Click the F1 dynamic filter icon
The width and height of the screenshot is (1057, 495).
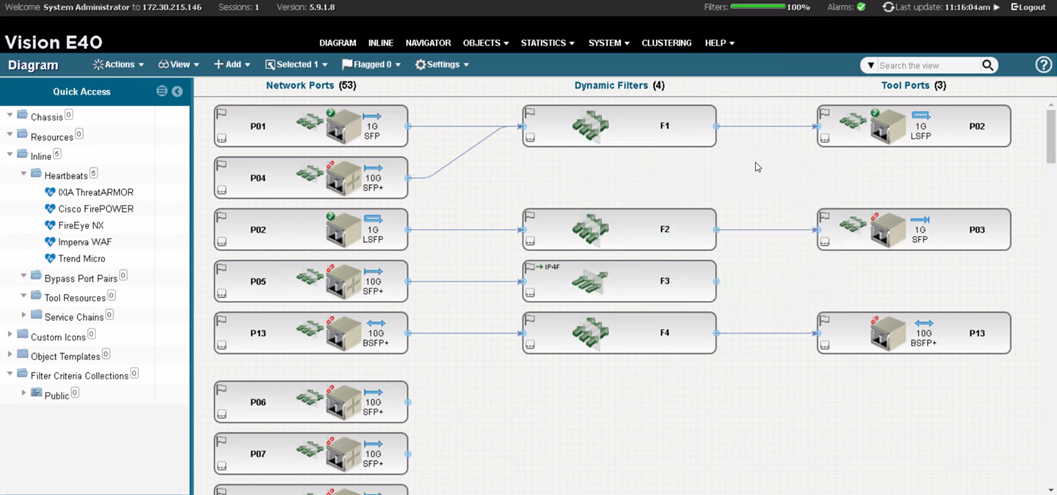click(590, 126)
